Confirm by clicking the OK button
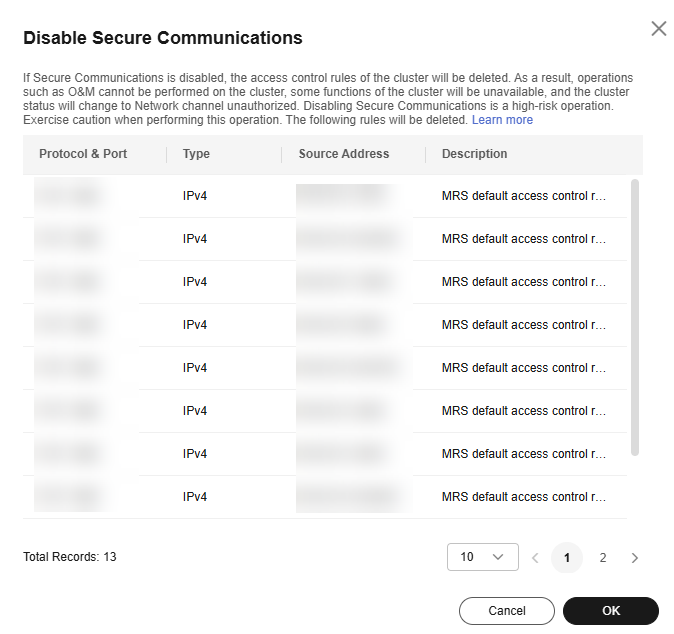The height and width of the screenshot is (634, 674). click(611, 611)
